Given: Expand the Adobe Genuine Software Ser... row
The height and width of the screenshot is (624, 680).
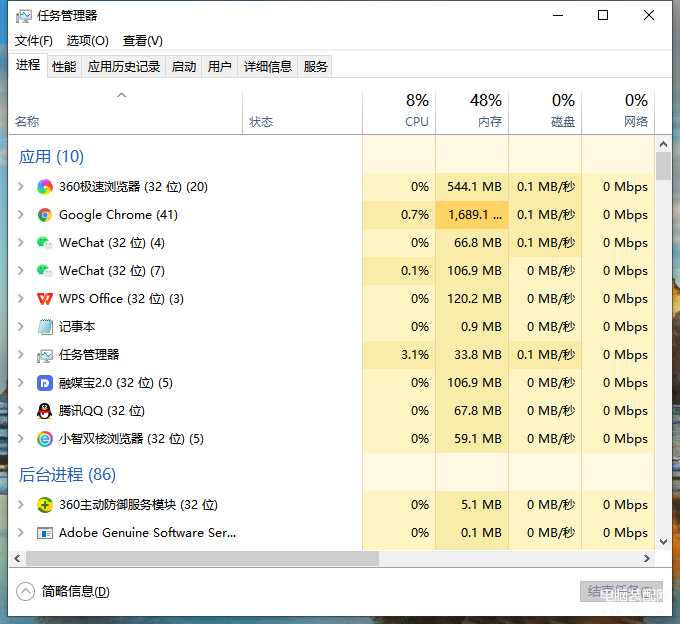Looking at the screenshot, I should (20, 533).
